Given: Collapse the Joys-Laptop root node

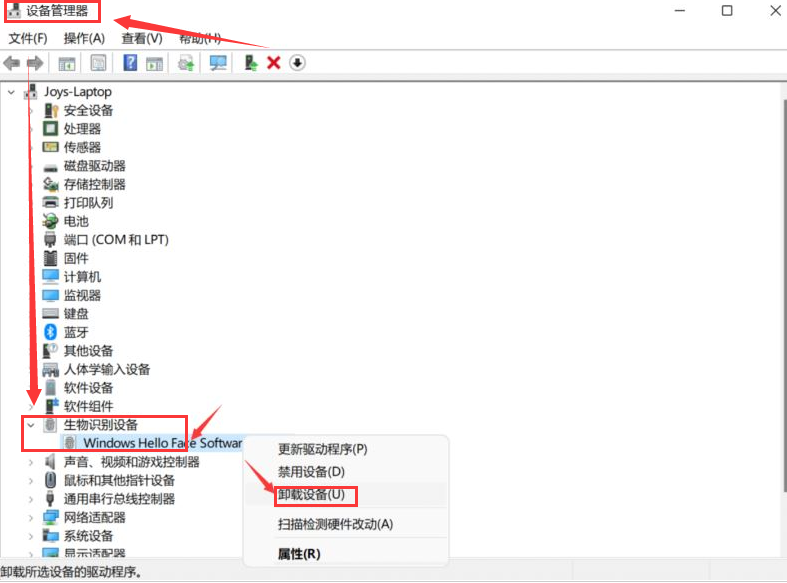Looking at the screenshot, I should [12, 92].
